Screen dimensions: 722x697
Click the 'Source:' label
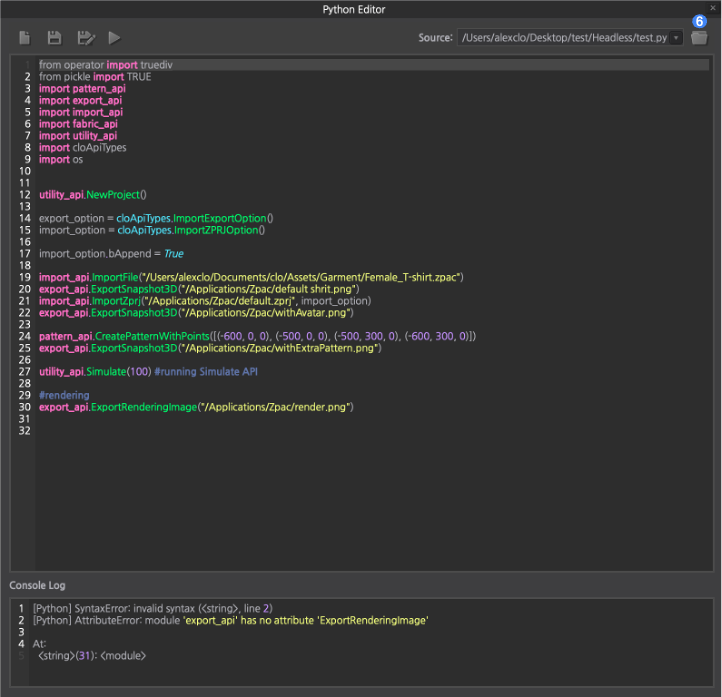click(x=435, y=38)
